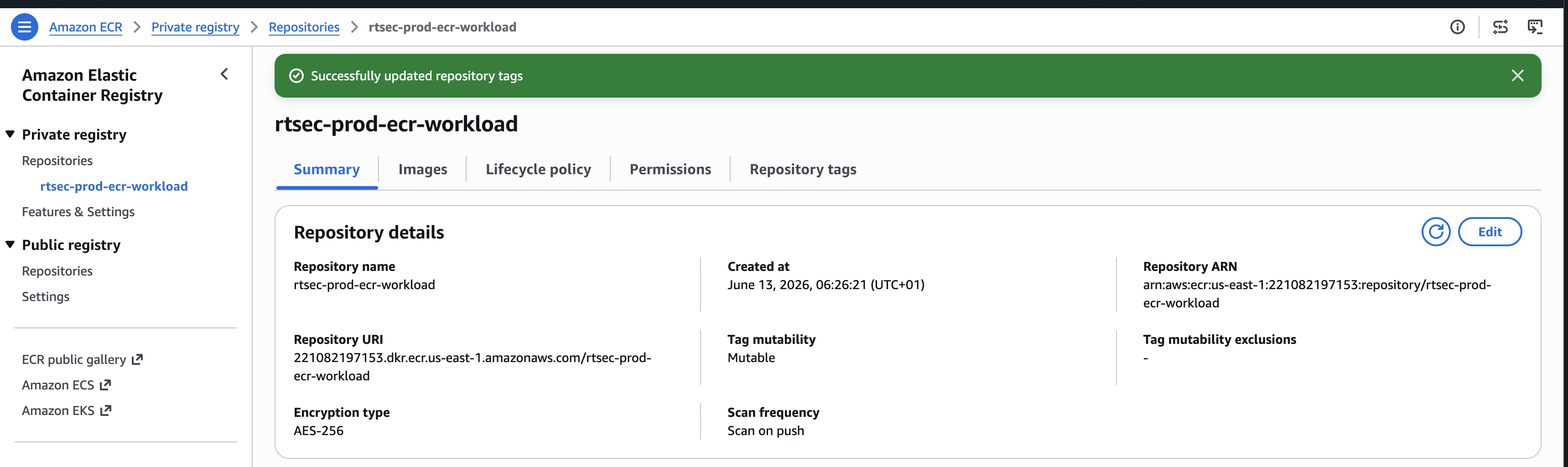Go to Private registry breadcrumb link

click(195, 27)
